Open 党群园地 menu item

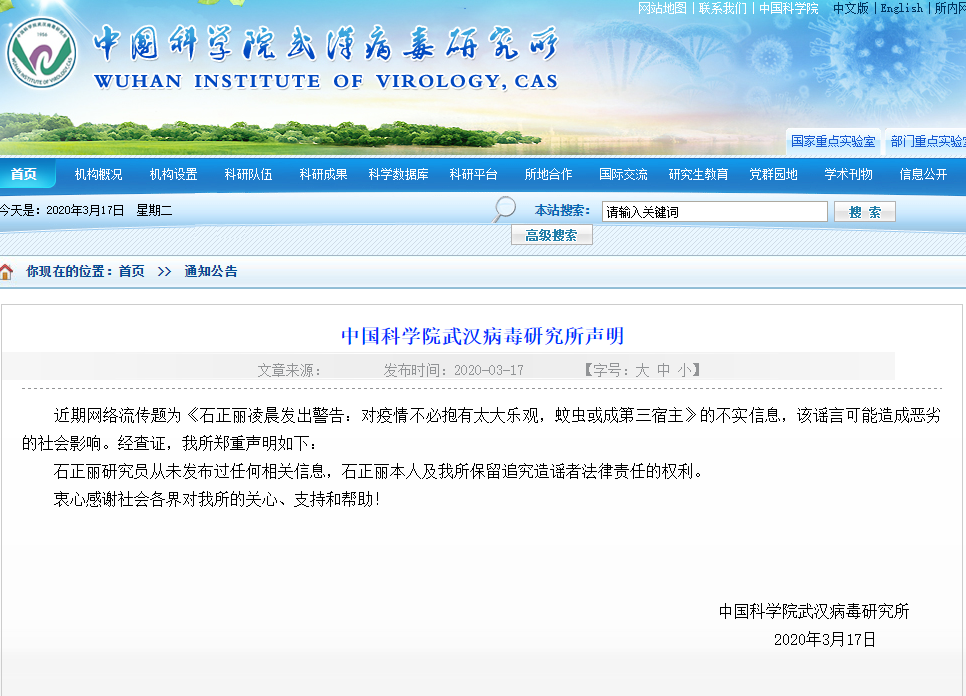[x=773, y=174]
